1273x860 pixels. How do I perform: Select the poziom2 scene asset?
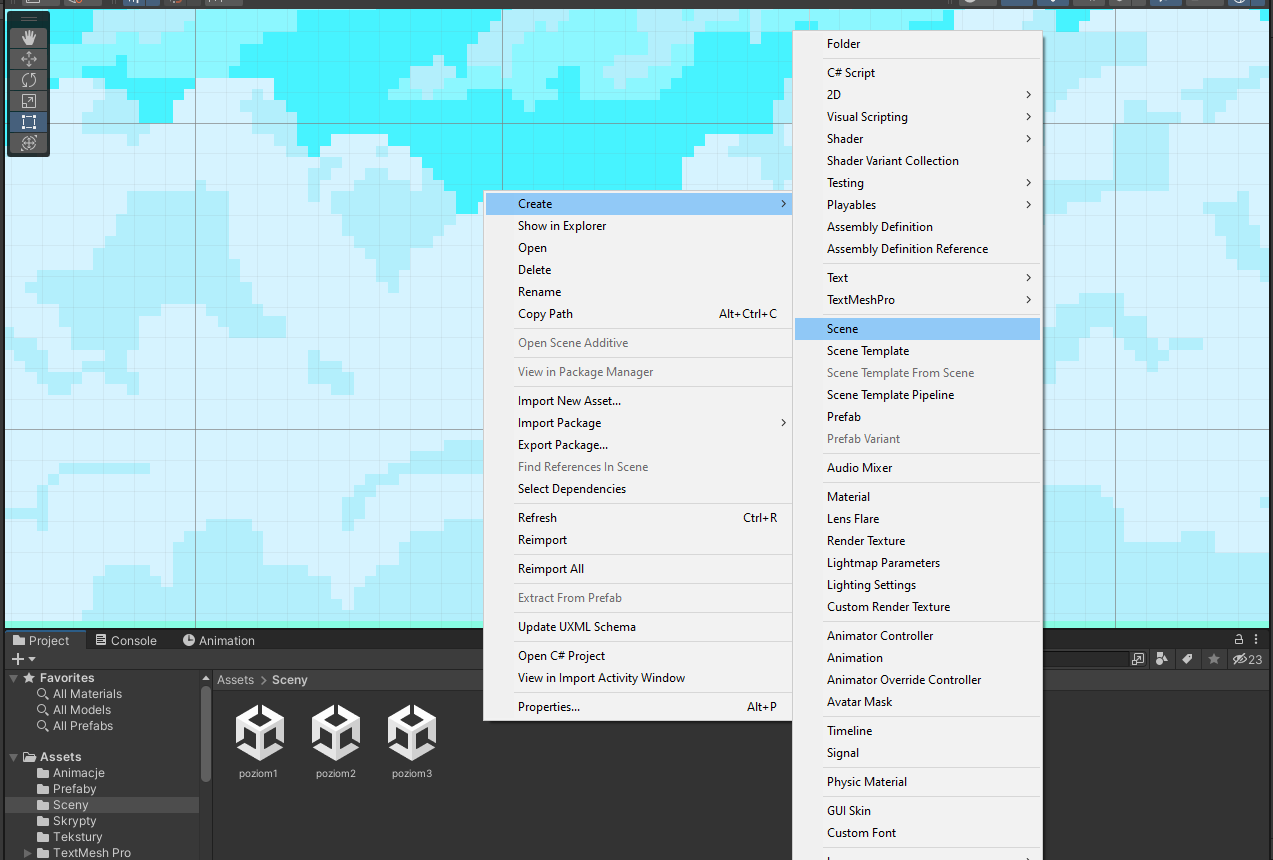[336, 741]
